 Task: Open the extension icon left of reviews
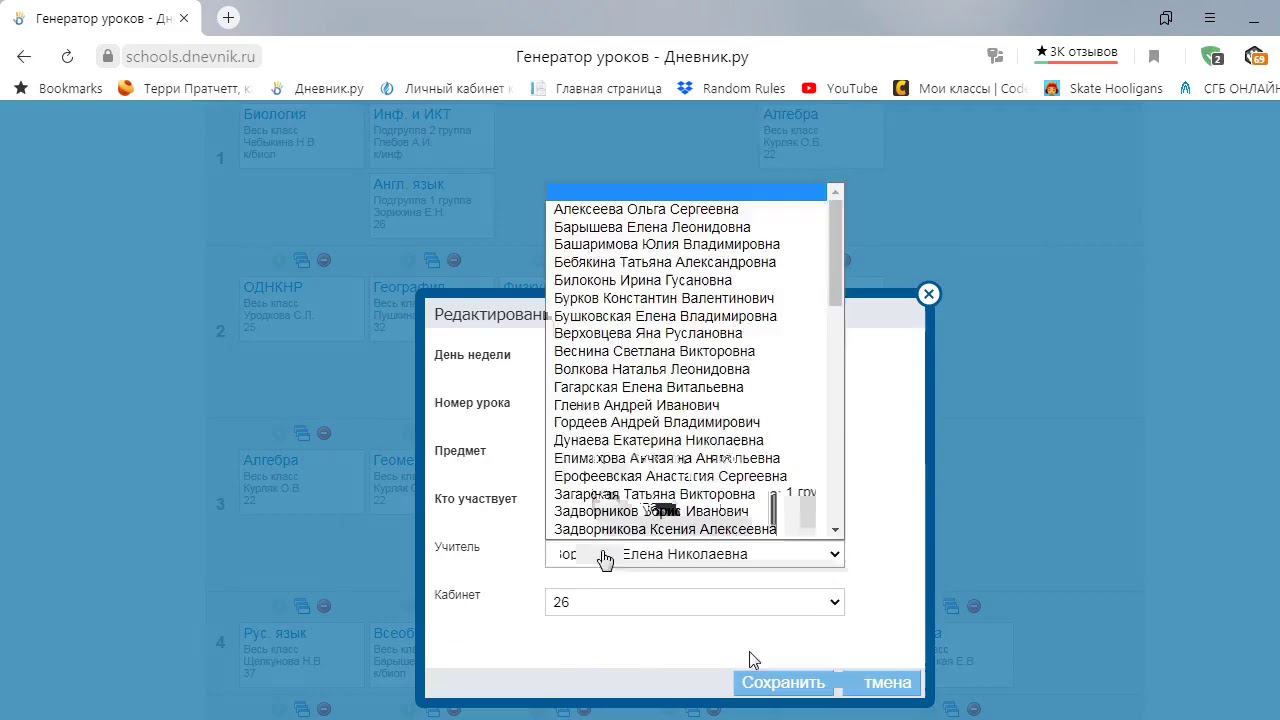(x=995, y=56)
